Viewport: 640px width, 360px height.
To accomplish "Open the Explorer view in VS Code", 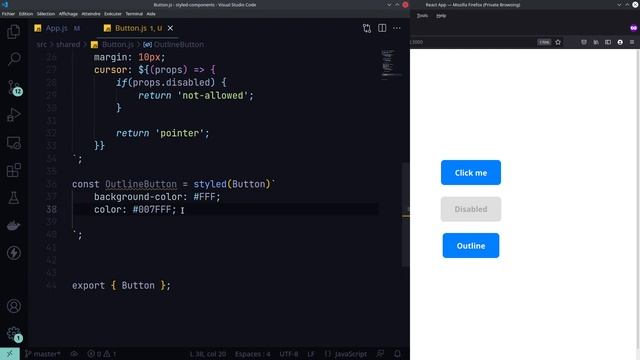I will coord(13,32).
